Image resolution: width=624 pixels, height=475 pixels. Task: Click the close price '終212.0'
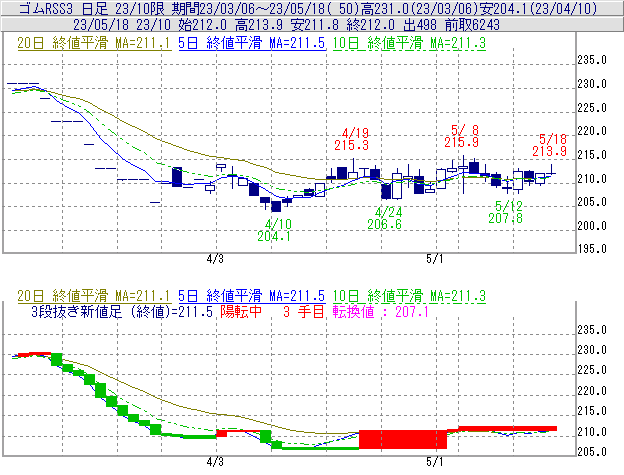click(x=371, y=25)
